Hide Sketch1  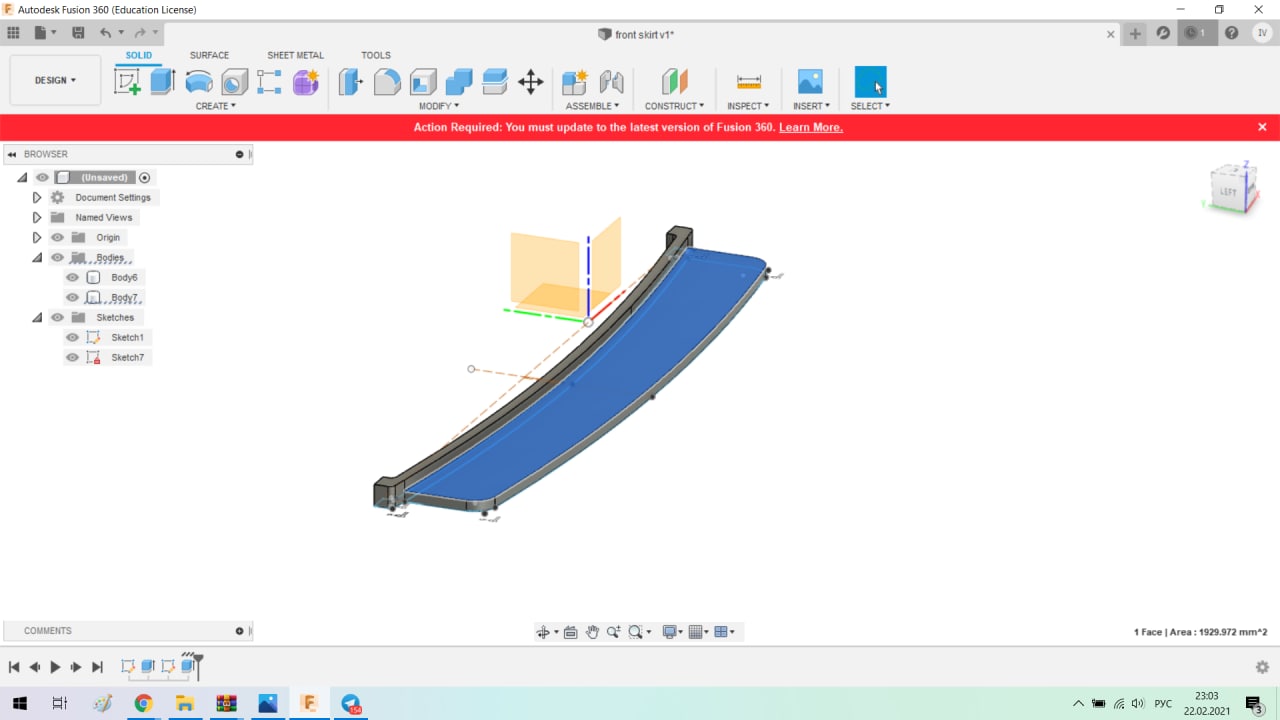tap(72, 337)
